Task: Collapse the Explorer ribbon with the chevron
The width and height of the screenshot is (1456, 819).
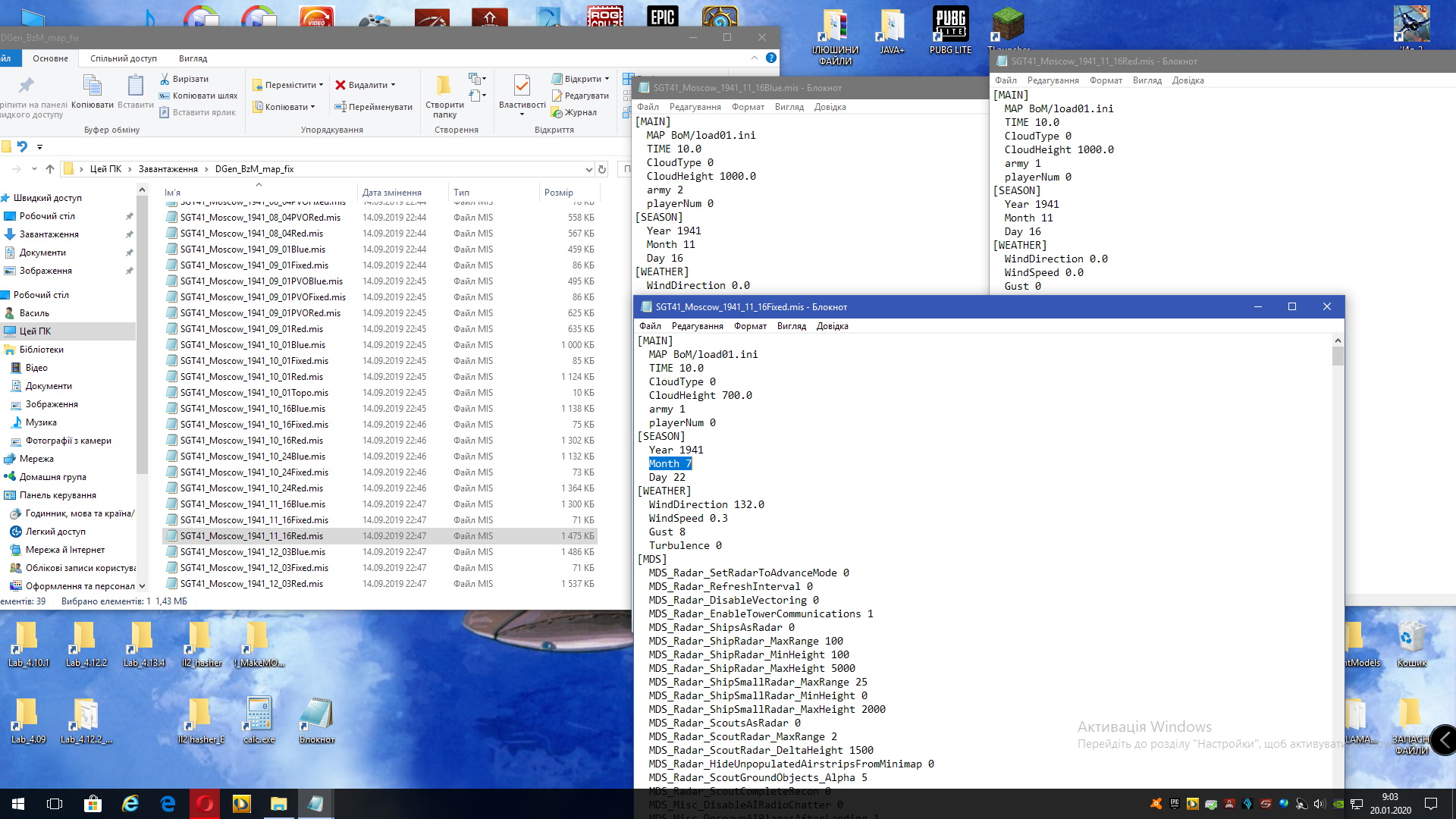Action: pos(754,58)
